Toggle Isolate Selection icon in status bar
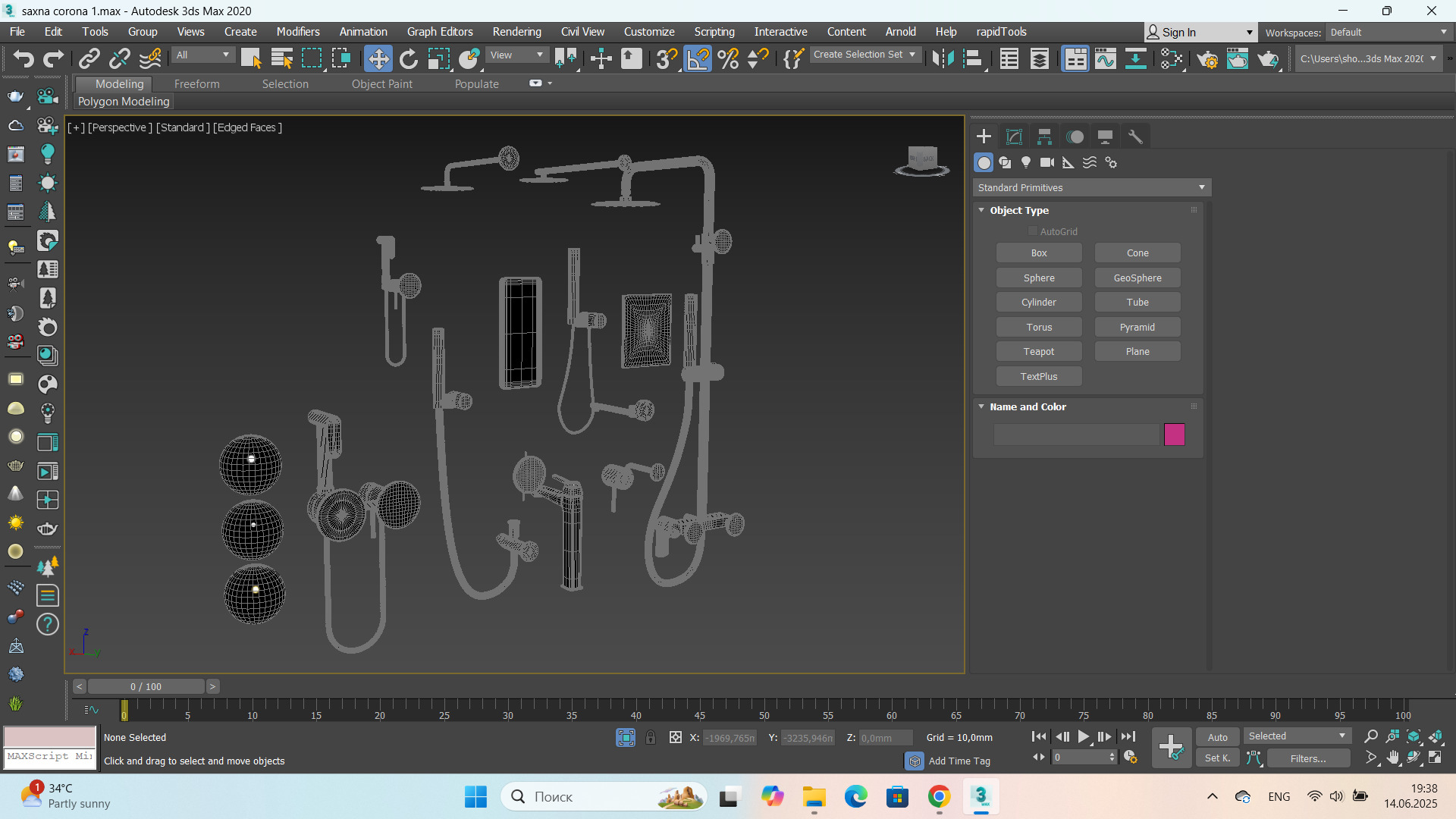Viewport: 1456px width, 819px height. tap(626, 737)
